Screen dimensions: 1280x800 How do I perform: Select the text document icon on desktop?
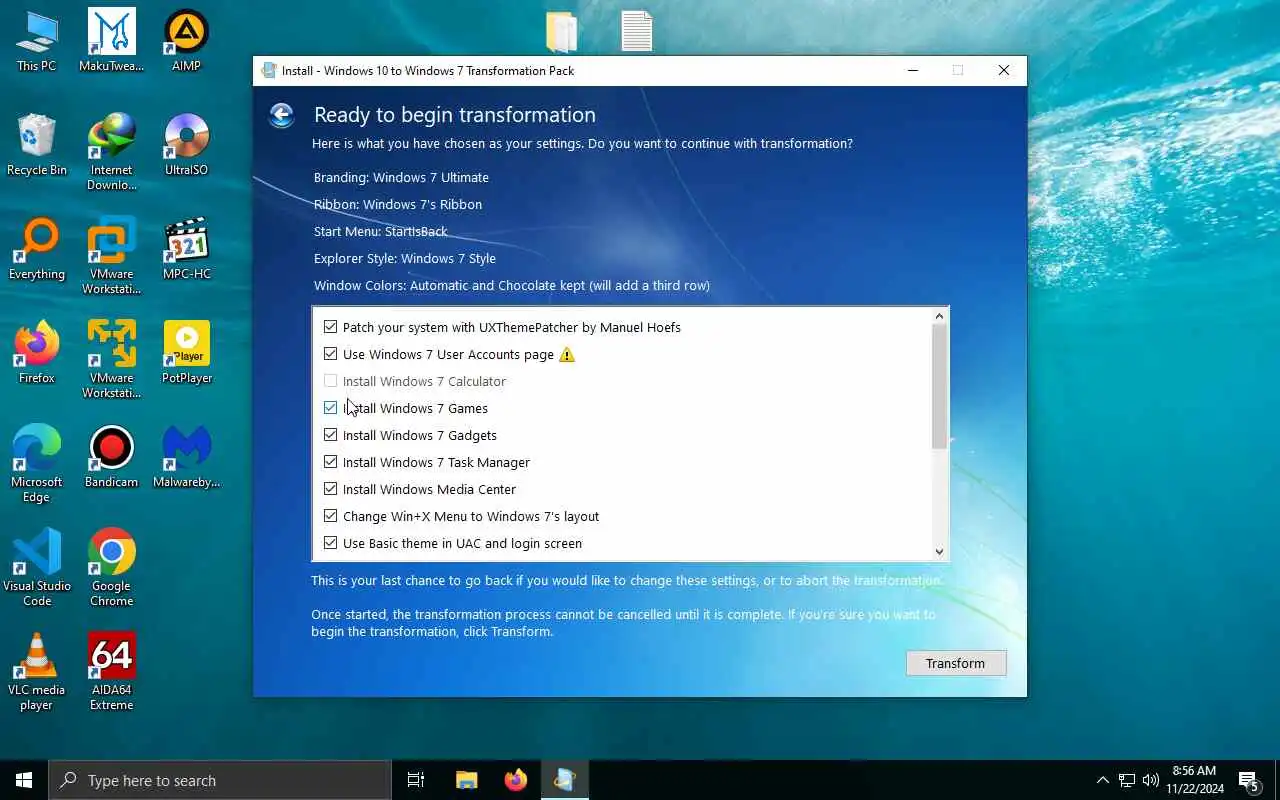point(637,31)
